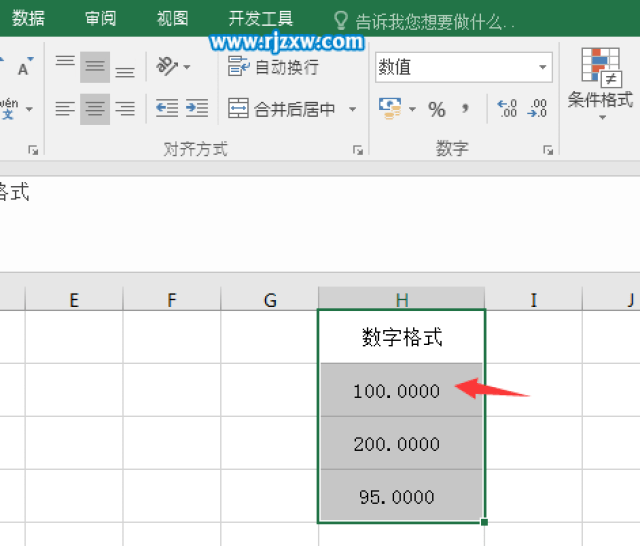Open accounting format dropdown arrow
Viewport: 640px width, 546px height.
point(412,109)
